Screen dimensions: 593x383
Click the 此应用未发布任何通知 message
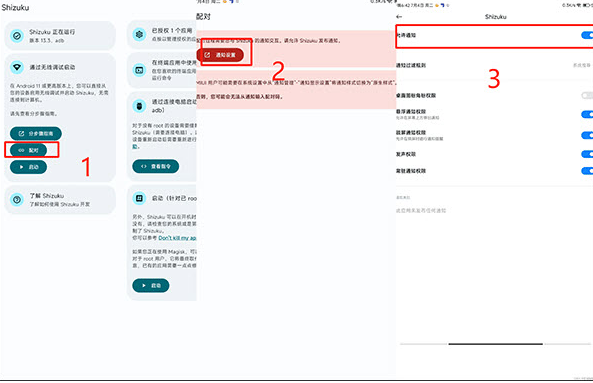click(421, 211)
